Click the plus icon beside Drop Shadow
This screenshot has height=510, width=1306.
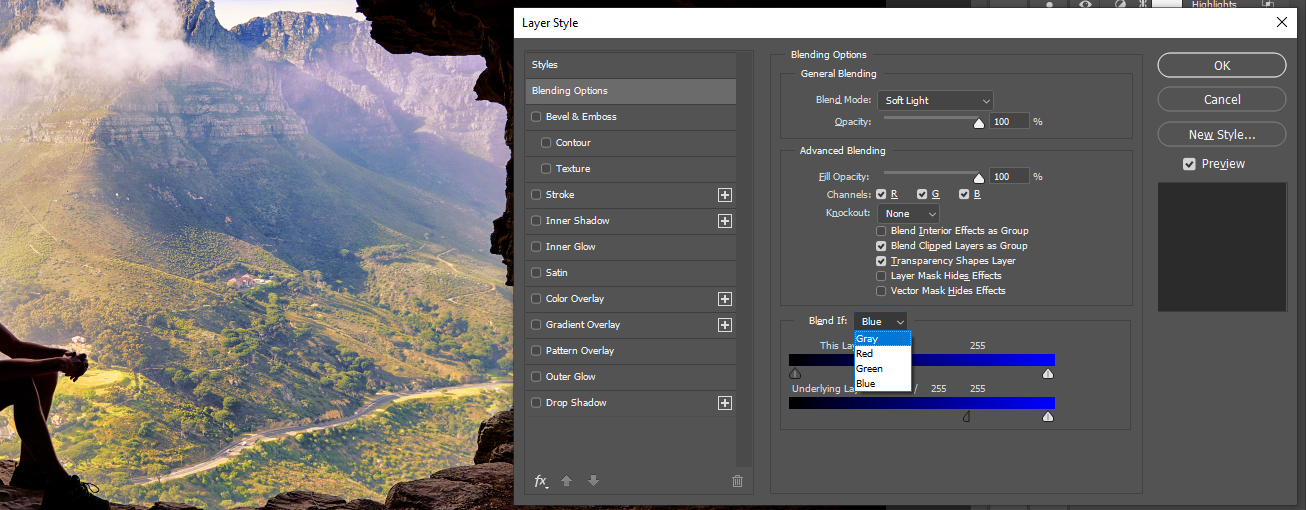(x=725, y=403)
